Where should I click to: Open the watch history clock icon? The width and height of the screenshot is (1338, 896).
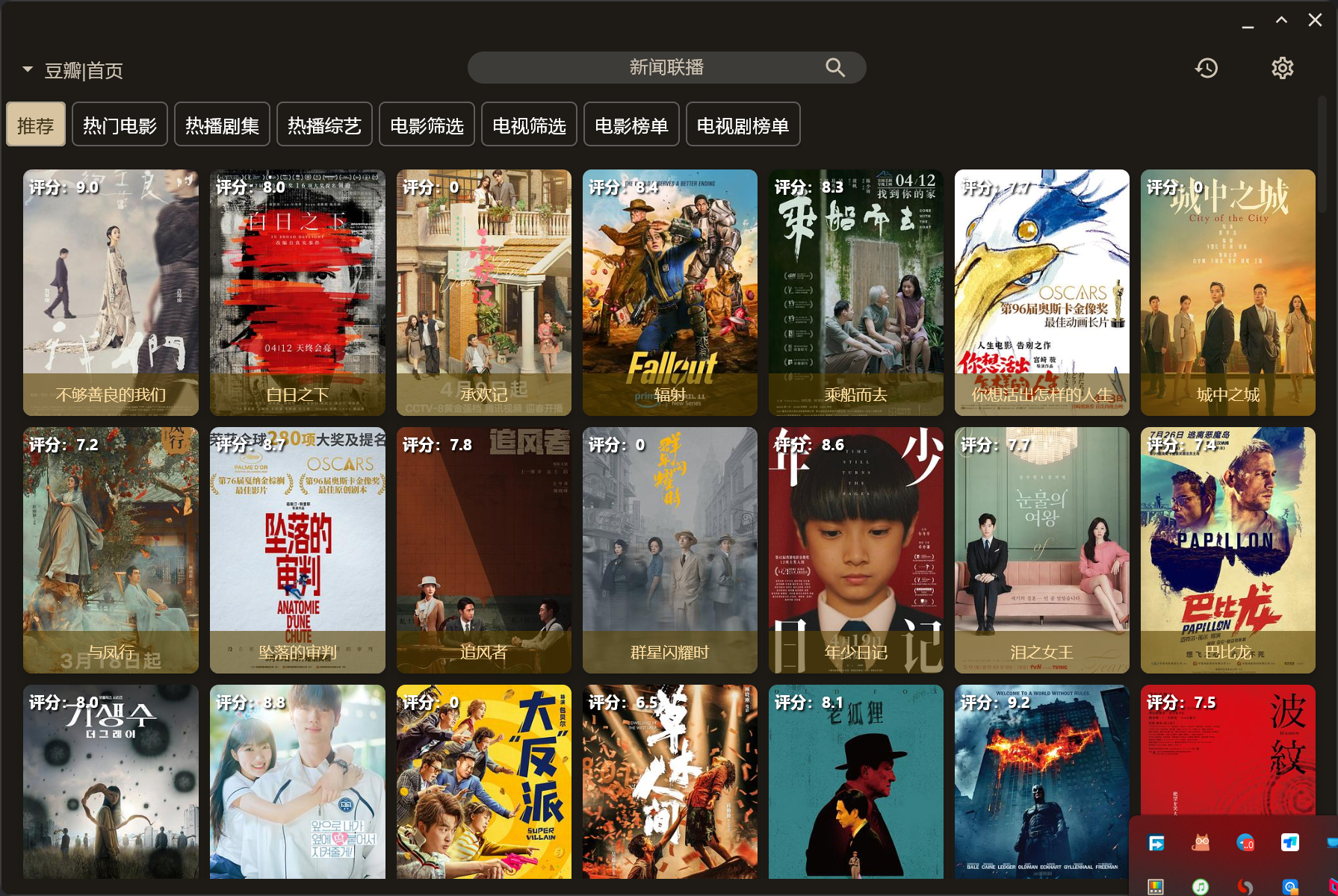coord(1207,68)
